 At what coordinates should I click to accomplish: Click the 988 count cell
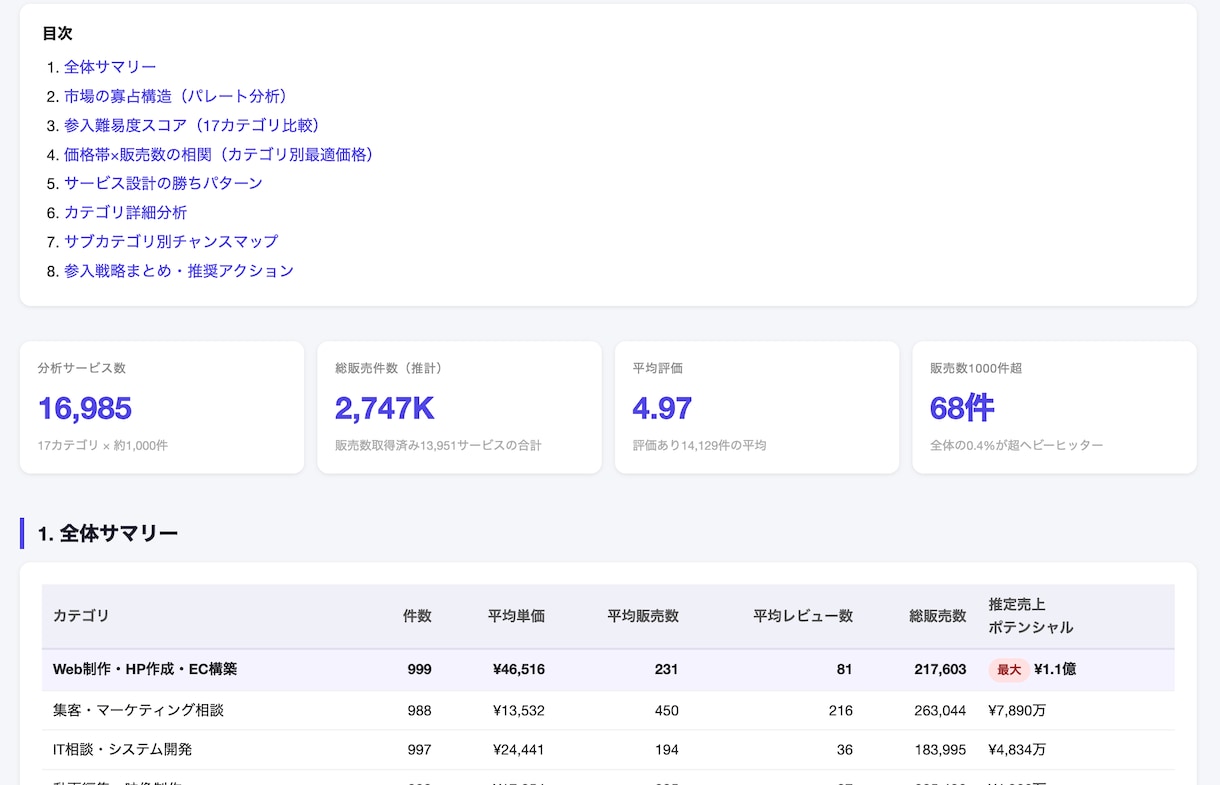[419, 711]
